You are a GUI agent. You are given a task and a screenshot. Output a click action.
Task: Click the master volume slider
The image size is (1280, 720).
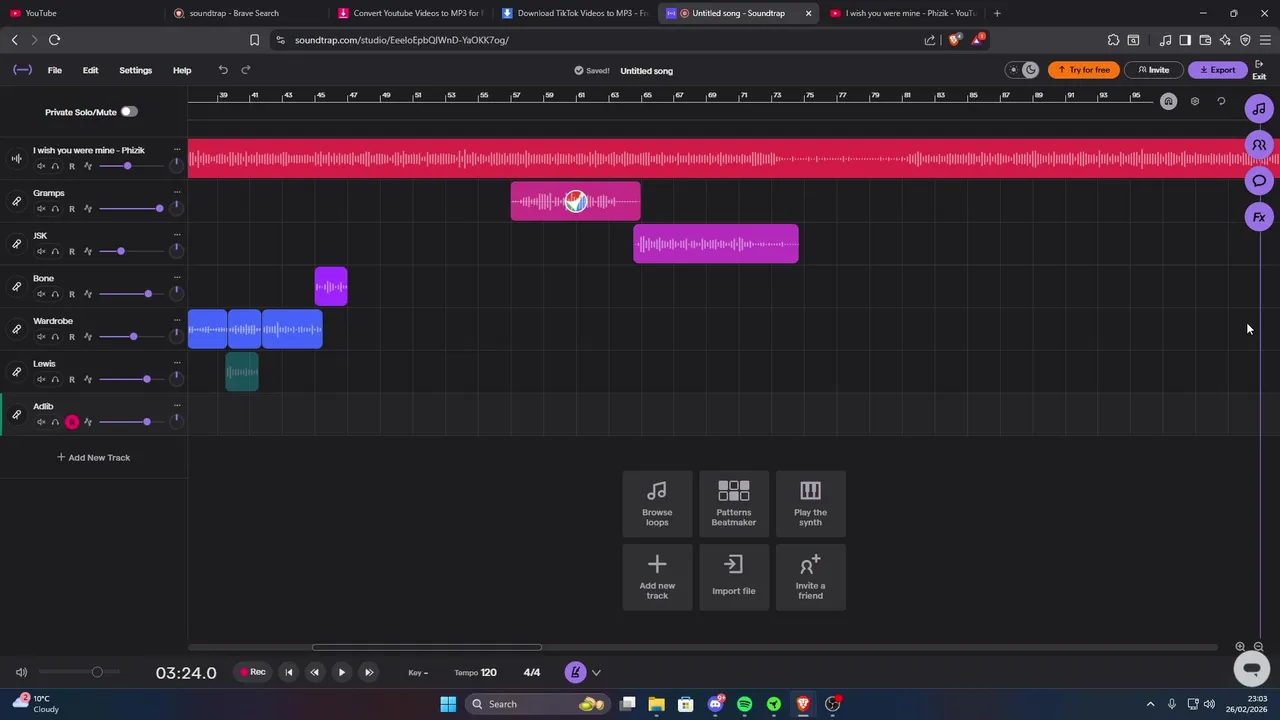point(80,672)
